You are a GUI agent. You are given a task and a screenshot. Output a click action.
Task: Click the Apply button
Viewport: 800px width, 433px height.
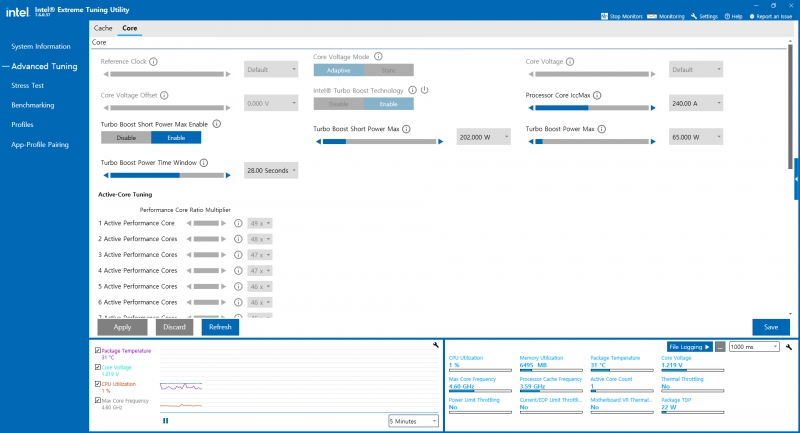click(122, 327)
